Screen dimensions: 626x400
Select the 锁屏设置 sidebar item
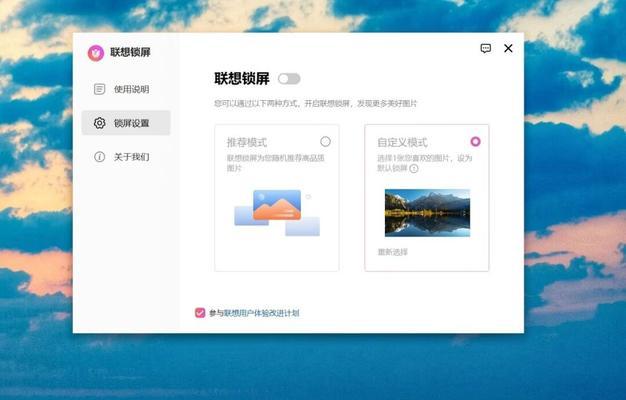point(126,123)
